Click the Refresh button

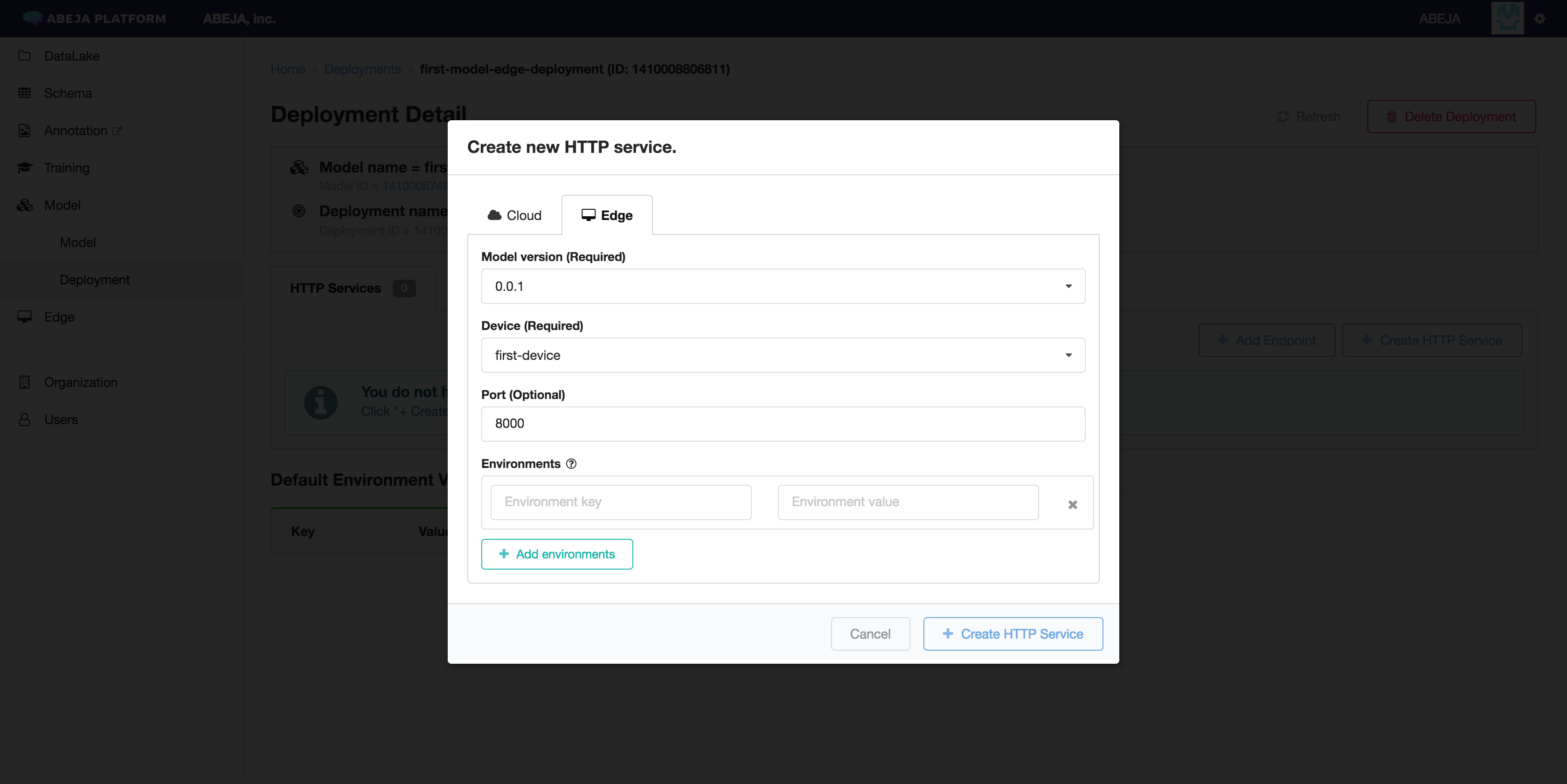tap(1309, 117)
